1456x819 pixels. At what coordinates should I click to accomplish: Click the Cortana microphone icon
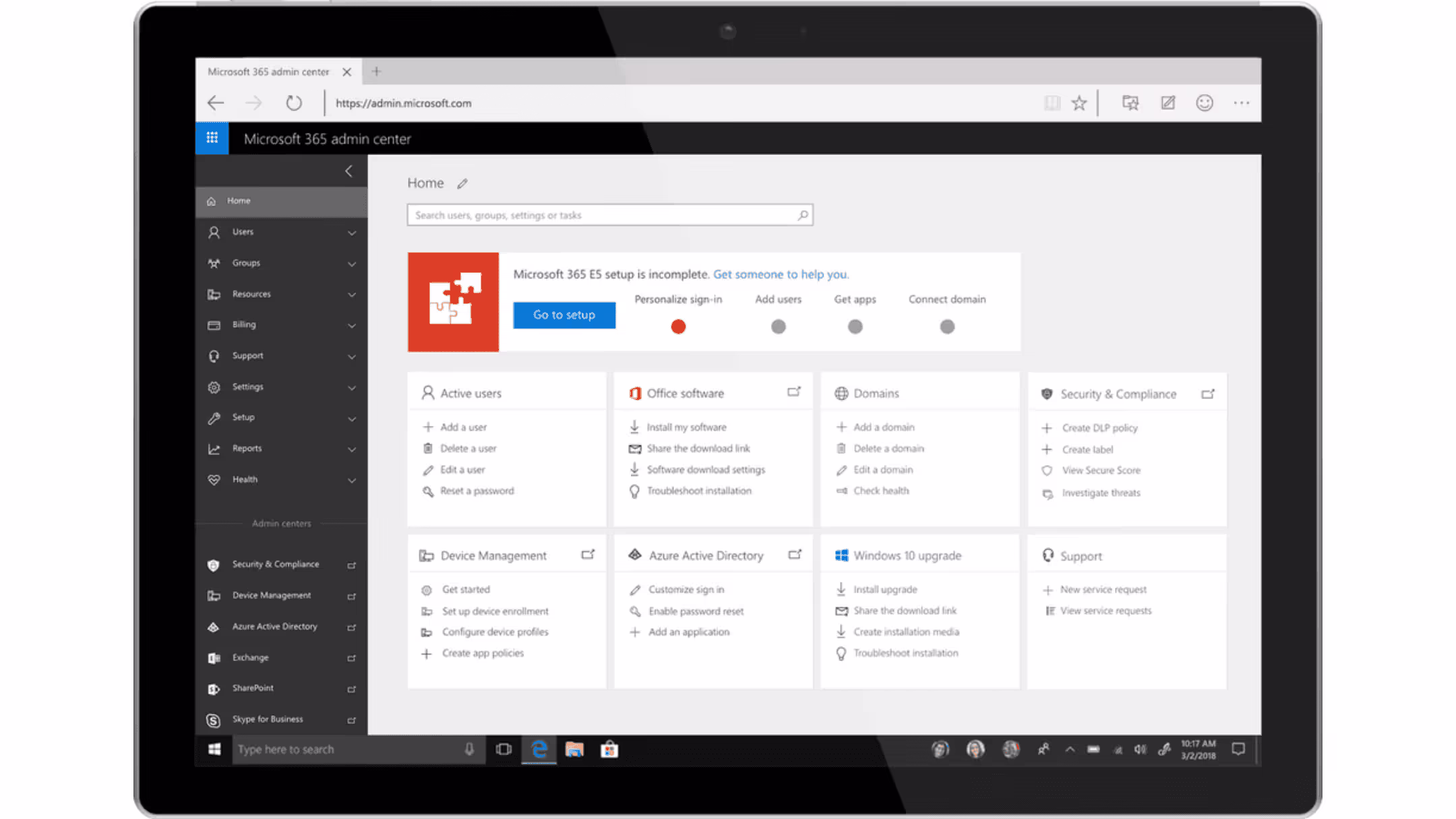click(469, 750)
